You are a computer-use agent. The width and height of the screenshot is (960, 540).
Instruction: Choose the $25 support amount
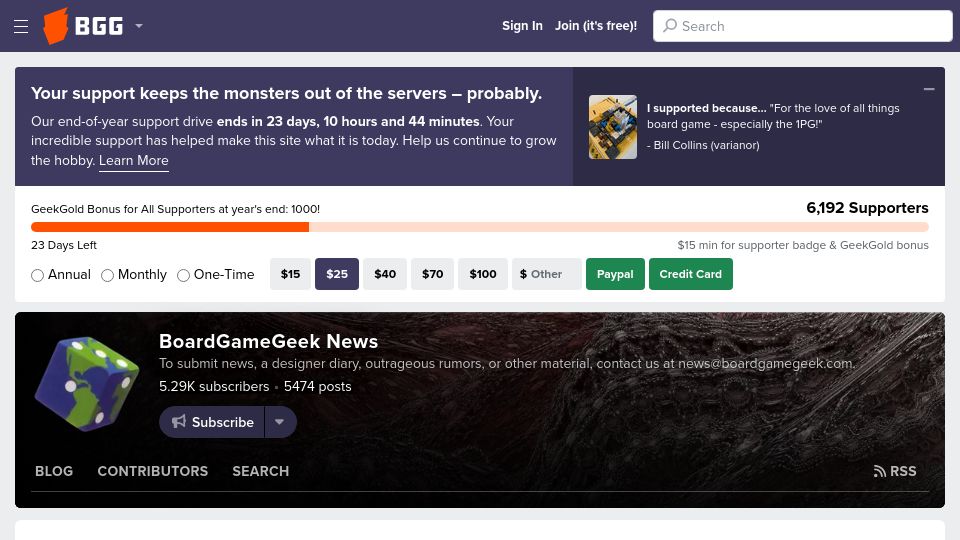(337, 274)
